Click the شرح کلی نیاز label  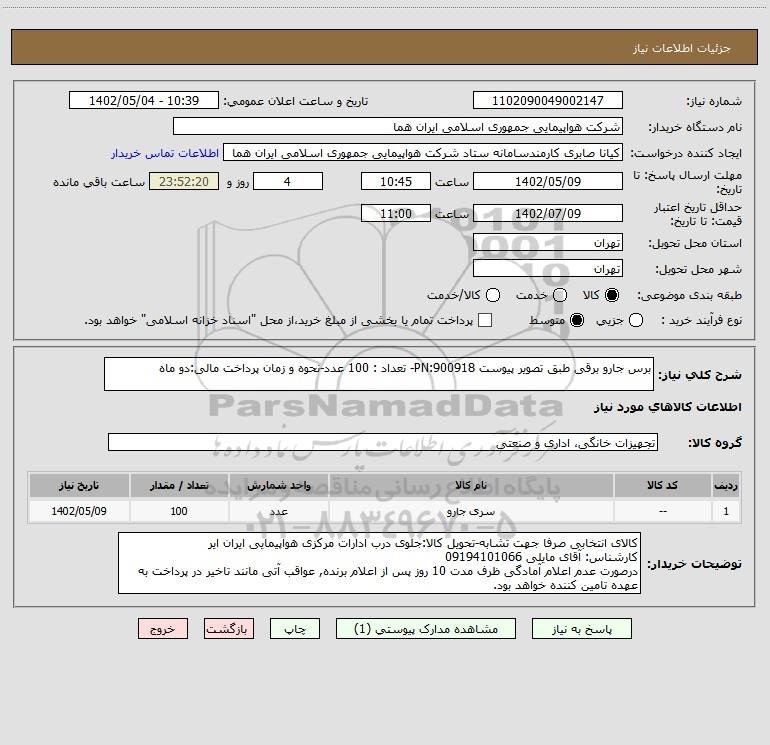point(700,375)
